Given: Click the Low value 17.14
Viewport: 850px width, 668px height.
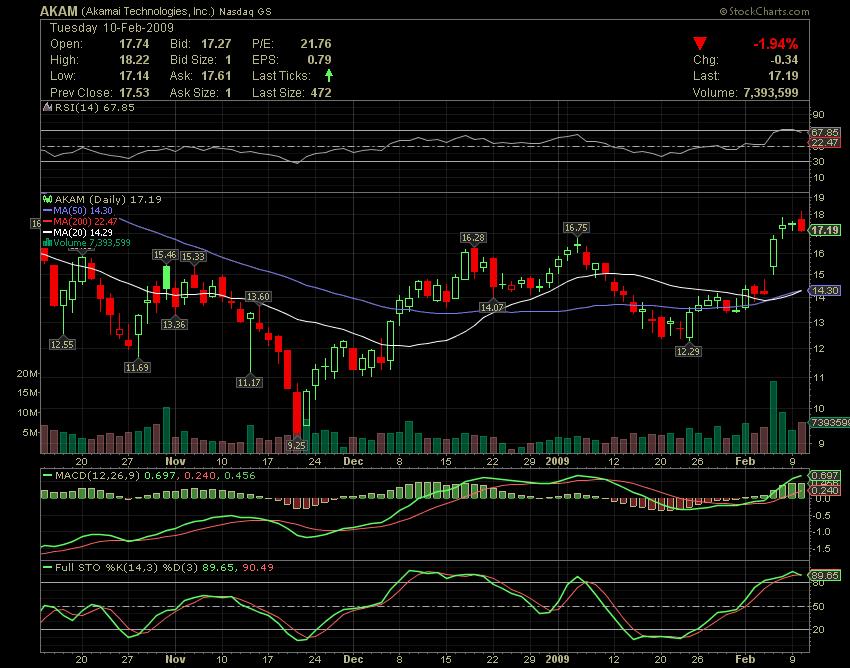Looking at the screenshot, I should click(x=134, y=76).
